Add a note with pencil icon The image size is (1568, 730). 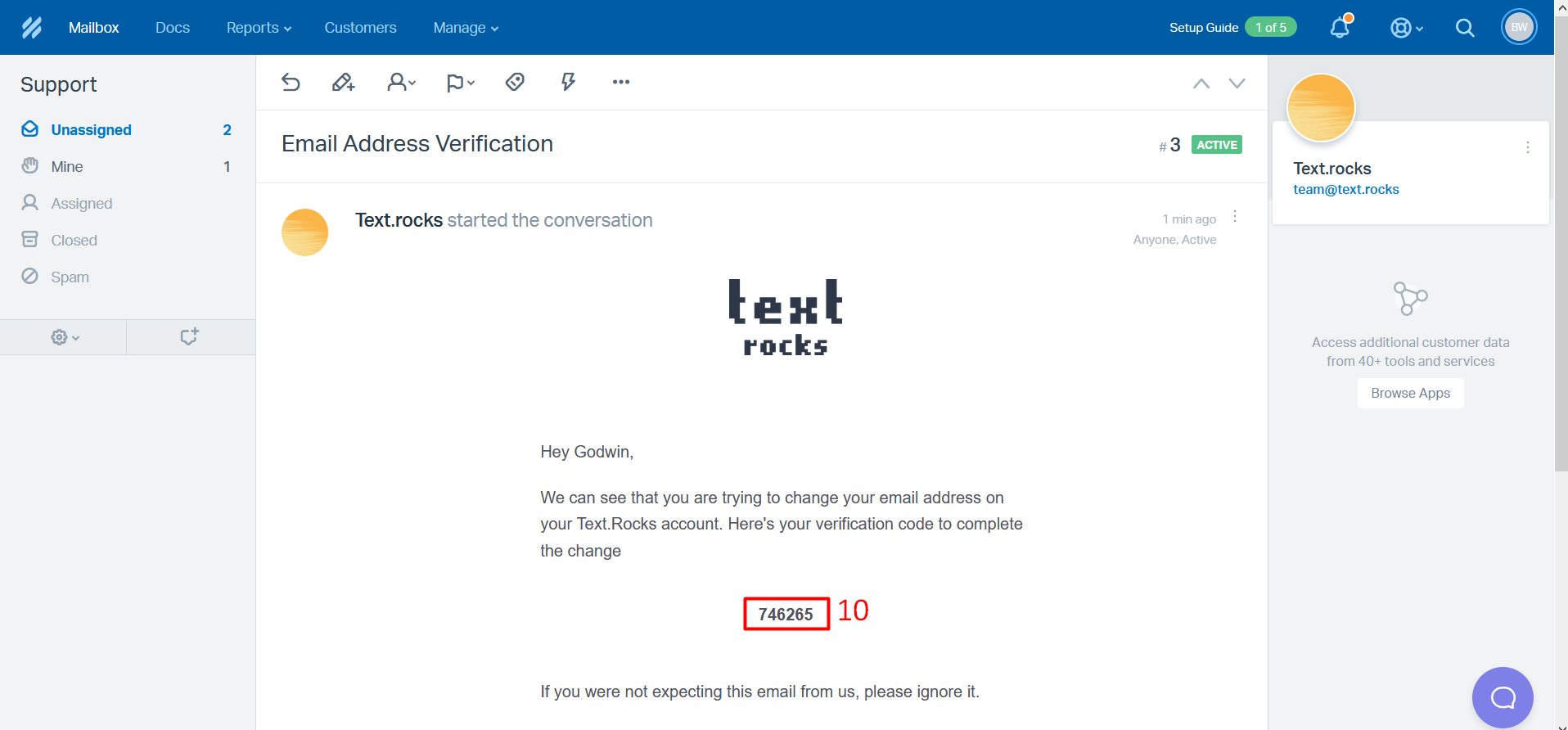[x=343, y=82]
